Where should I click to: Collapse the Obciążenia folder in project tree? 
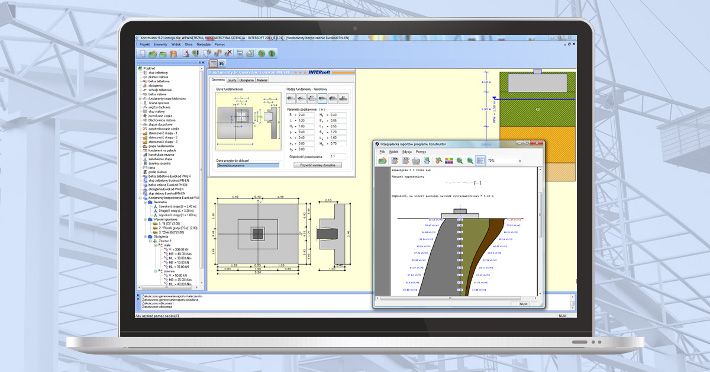[146, 236]
